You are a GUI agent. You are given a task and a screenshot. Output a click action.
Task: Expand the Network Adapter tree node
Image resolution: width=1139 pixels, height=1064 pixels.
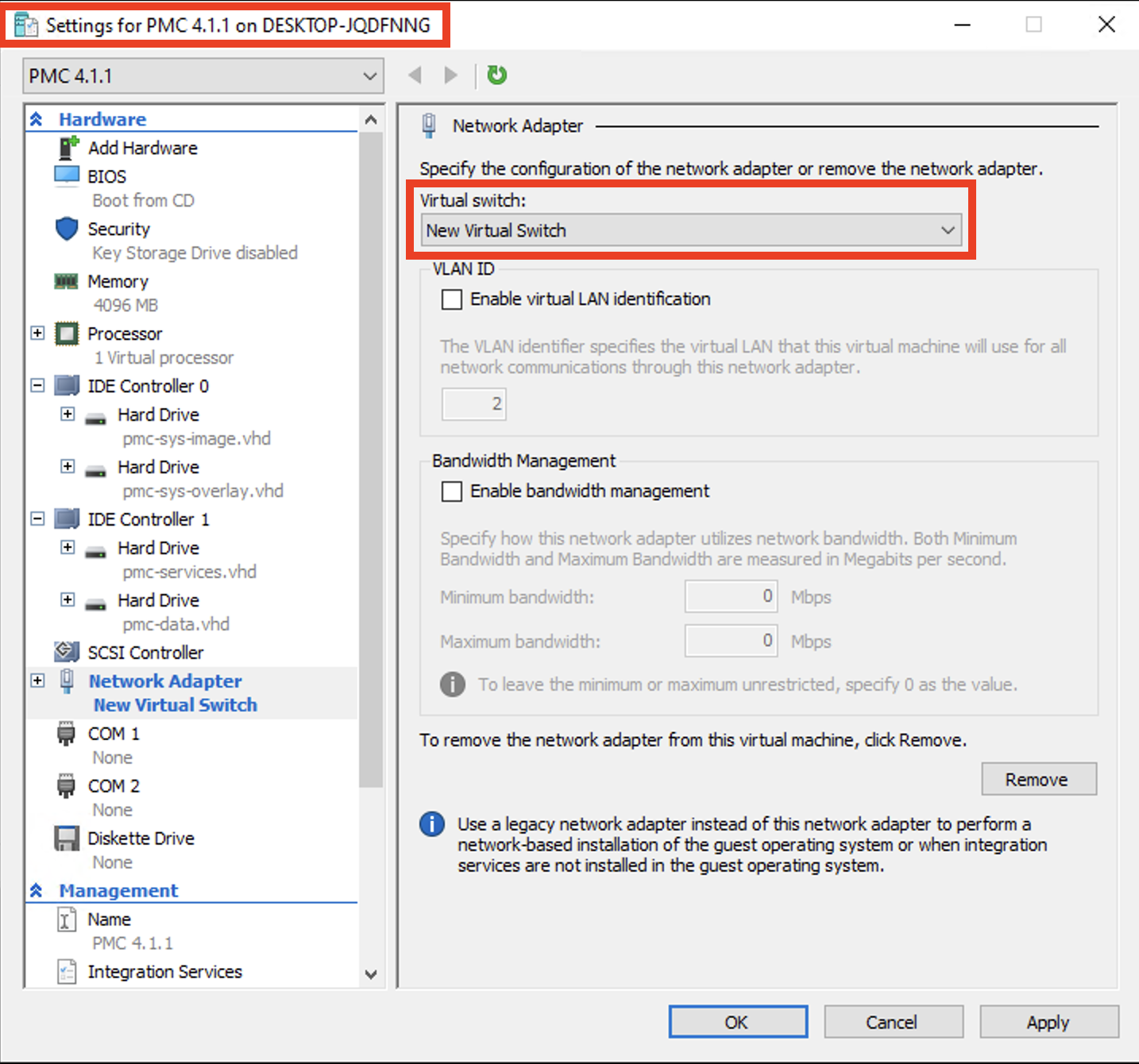pyautogui.click(x=37, y=680)
